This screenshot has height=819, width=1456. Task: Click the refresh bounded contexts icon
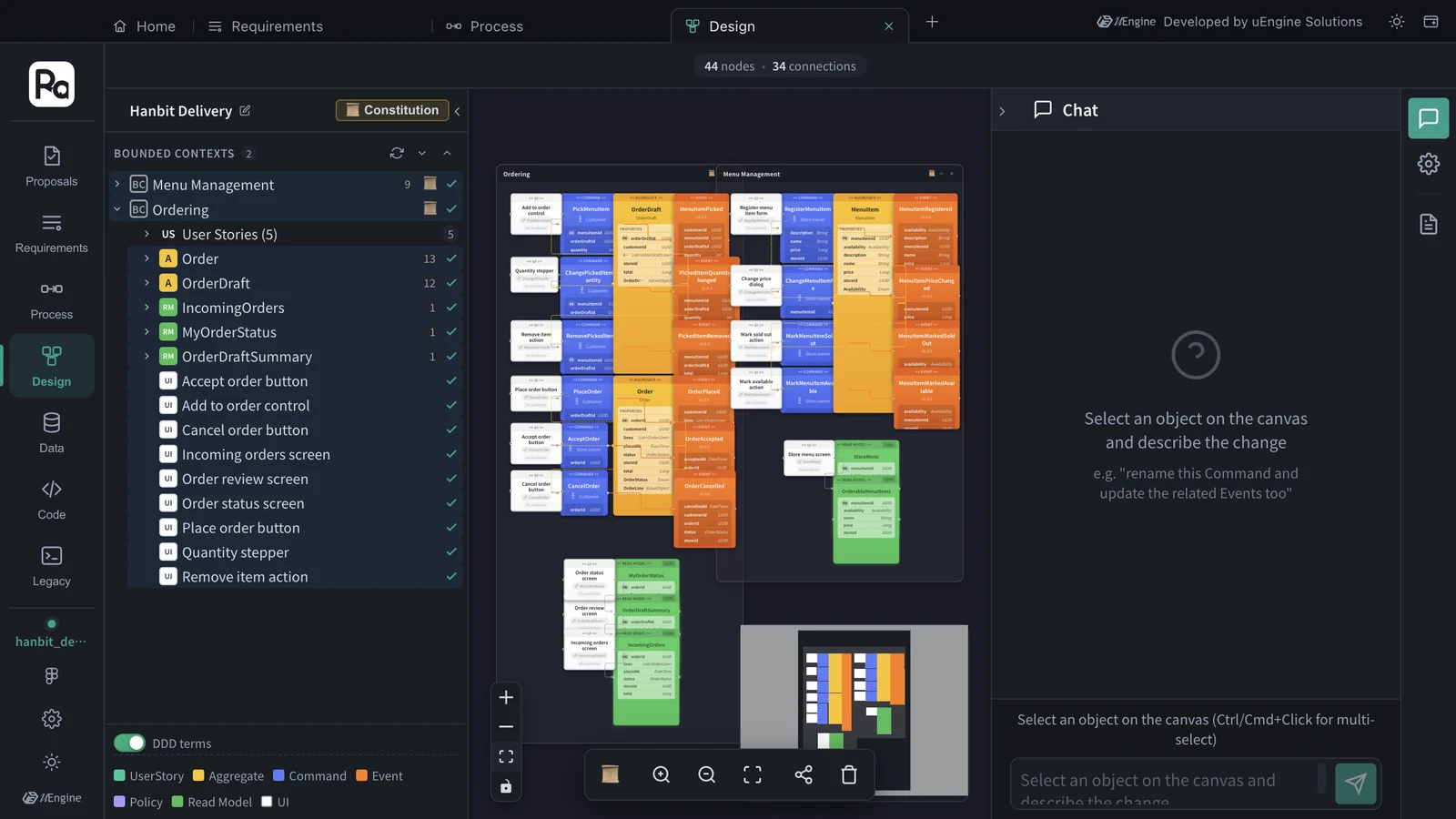point(397,153)
